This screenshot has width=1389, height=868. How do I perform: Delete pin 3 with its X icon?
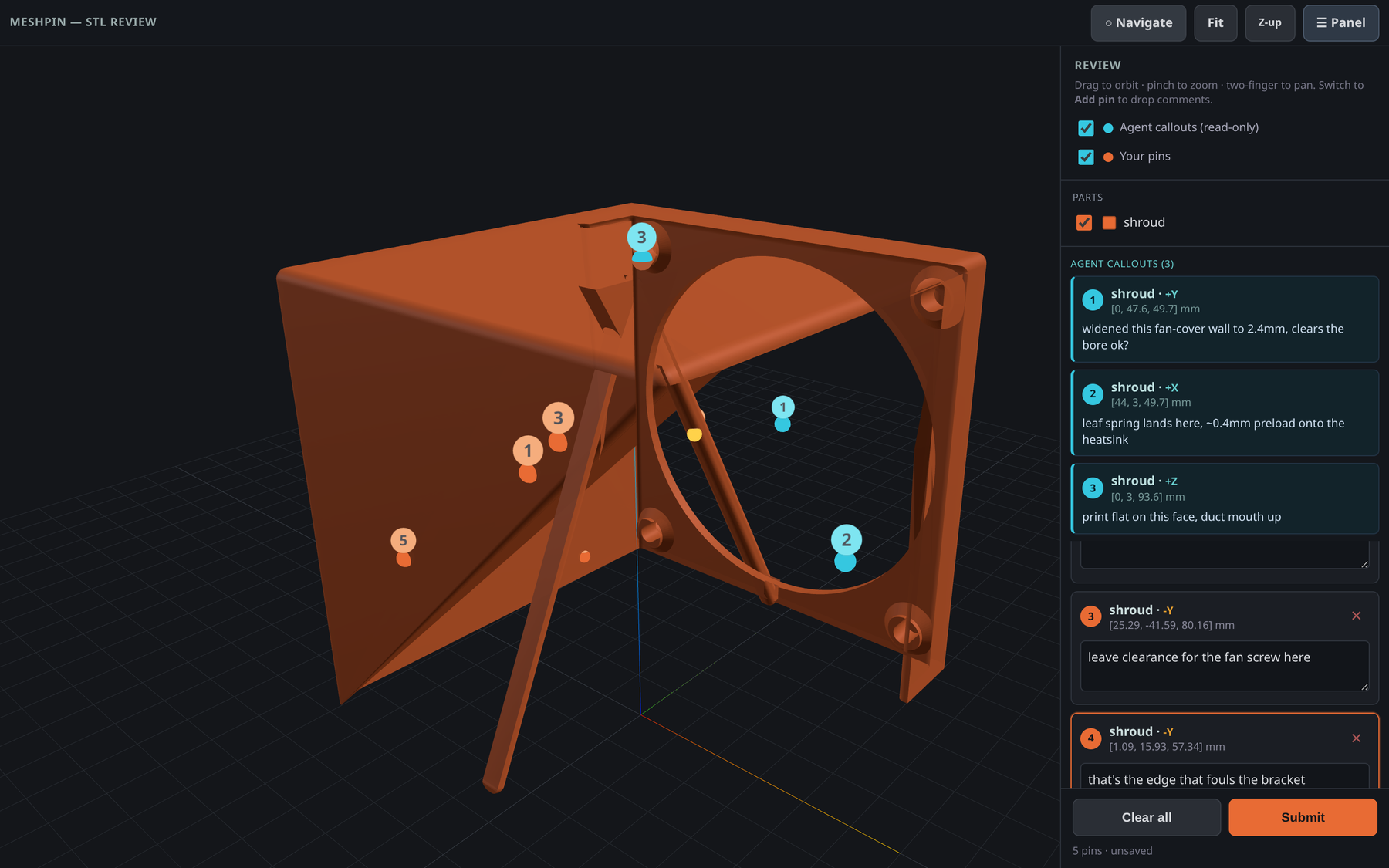[1356, 616]
